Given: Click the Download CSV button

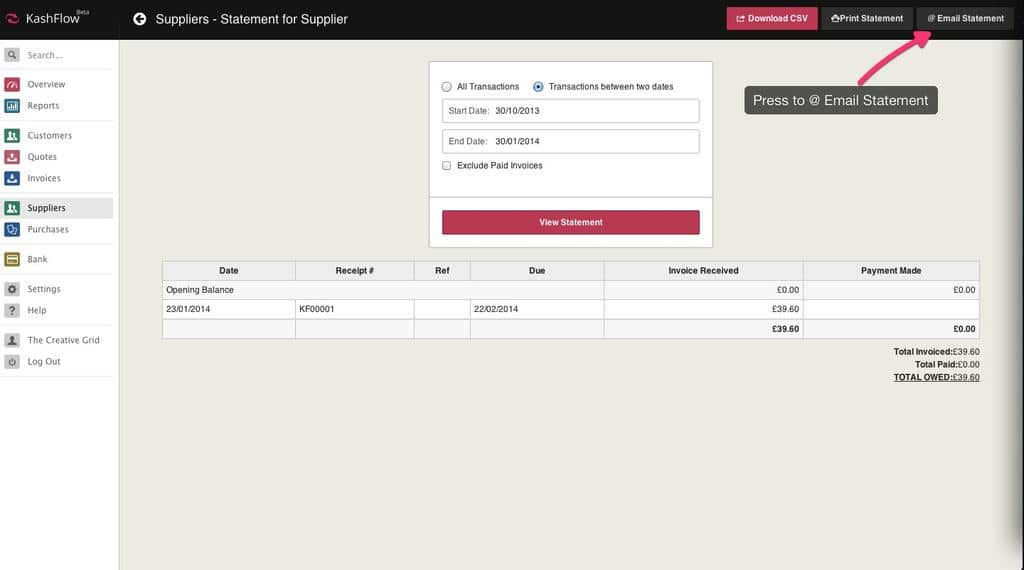Looking at the screenshot, I should 771,18.
